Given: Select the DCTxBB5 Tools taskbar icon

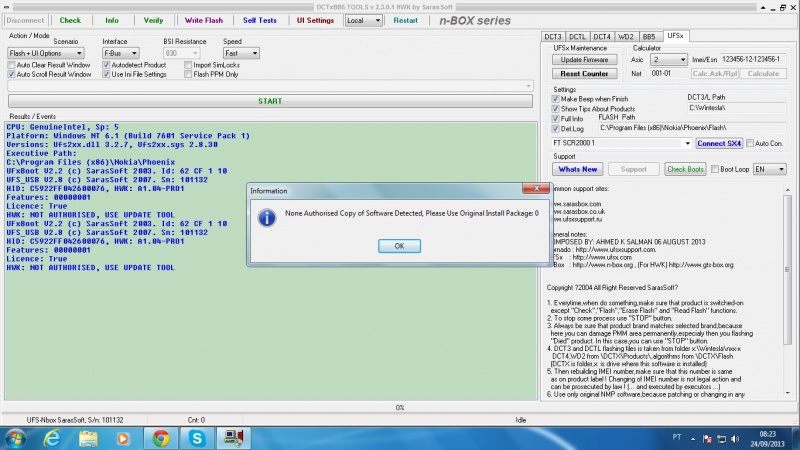Looking at the screenshot, I should pos(234,438).
